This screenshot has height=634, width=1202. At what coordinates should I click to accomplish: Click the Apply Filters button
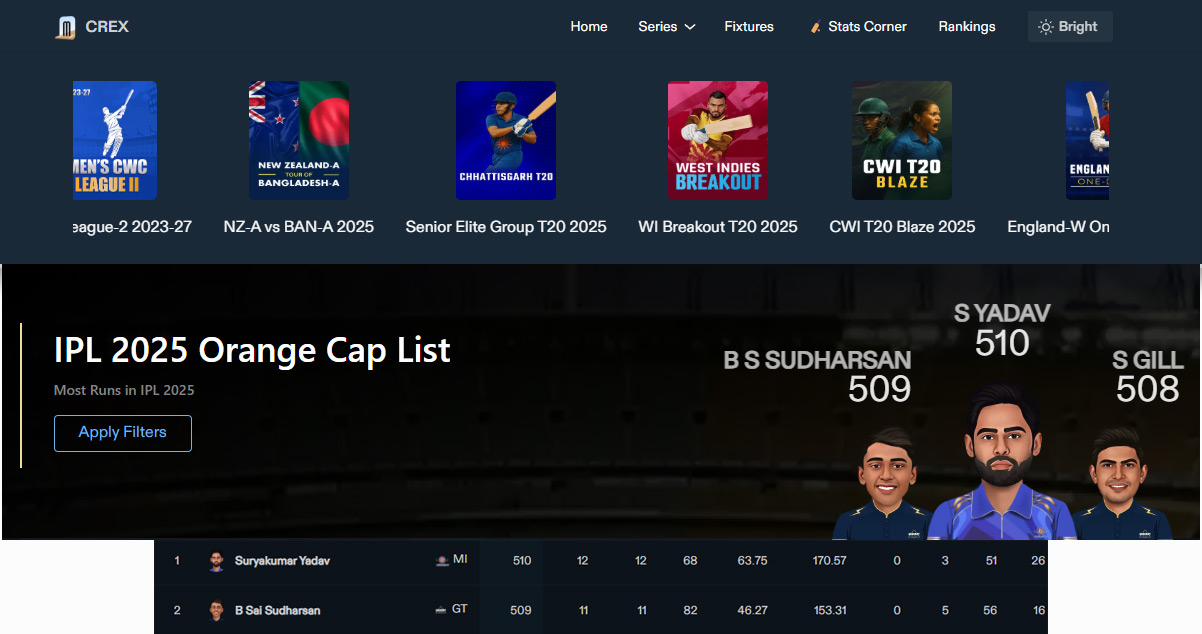coord(122,433)
